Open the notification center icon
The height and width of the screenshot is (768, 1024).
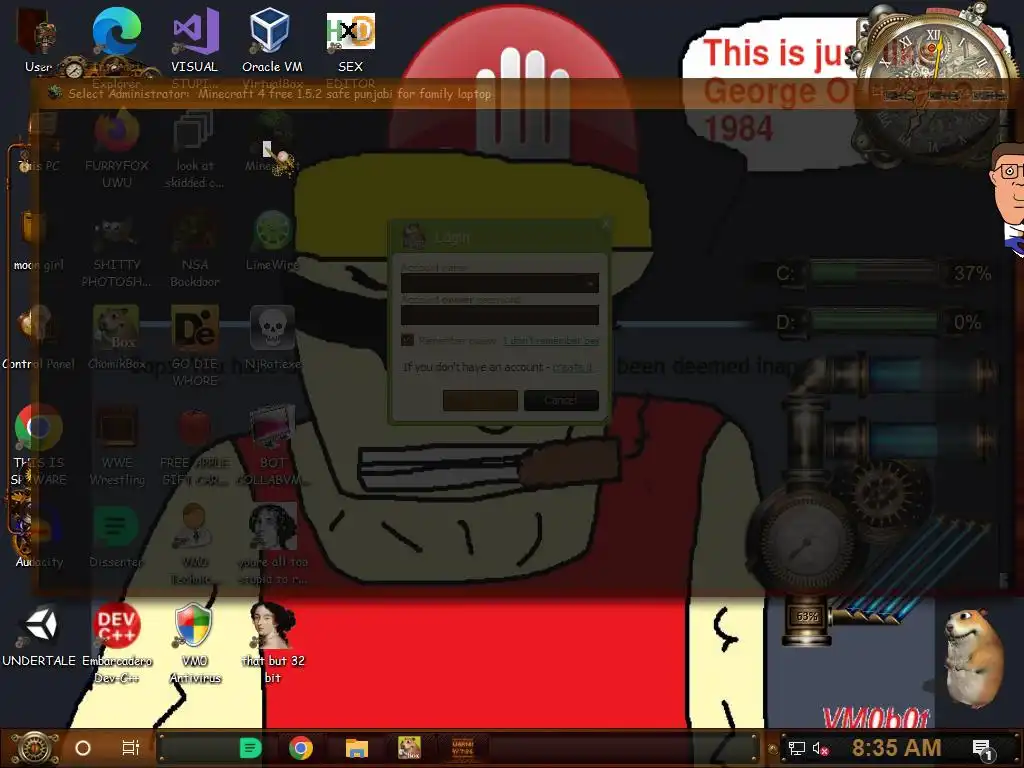pyautogui.click(x=982, y=748)
